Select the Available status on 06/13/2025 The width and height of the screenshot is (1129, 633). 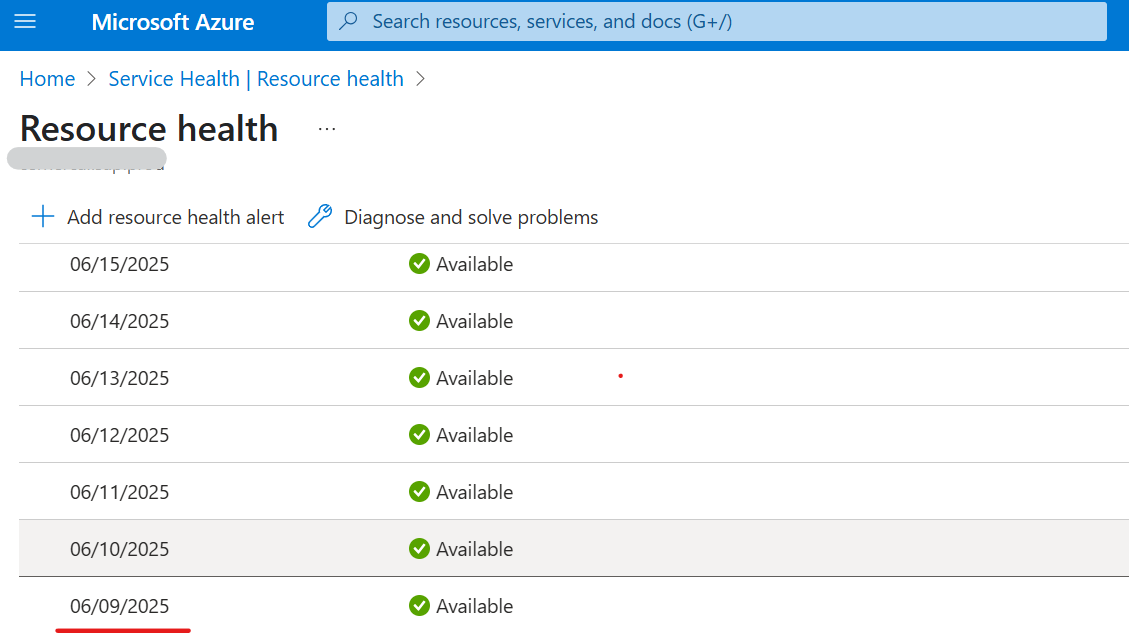coord(419,377)
